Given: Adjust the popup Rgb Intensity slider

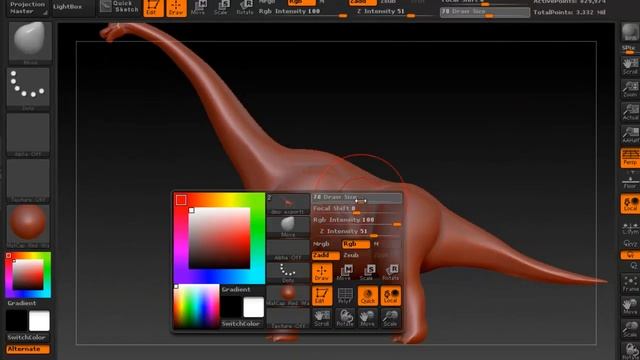Looking at the screenshot, I should point(357,221).
